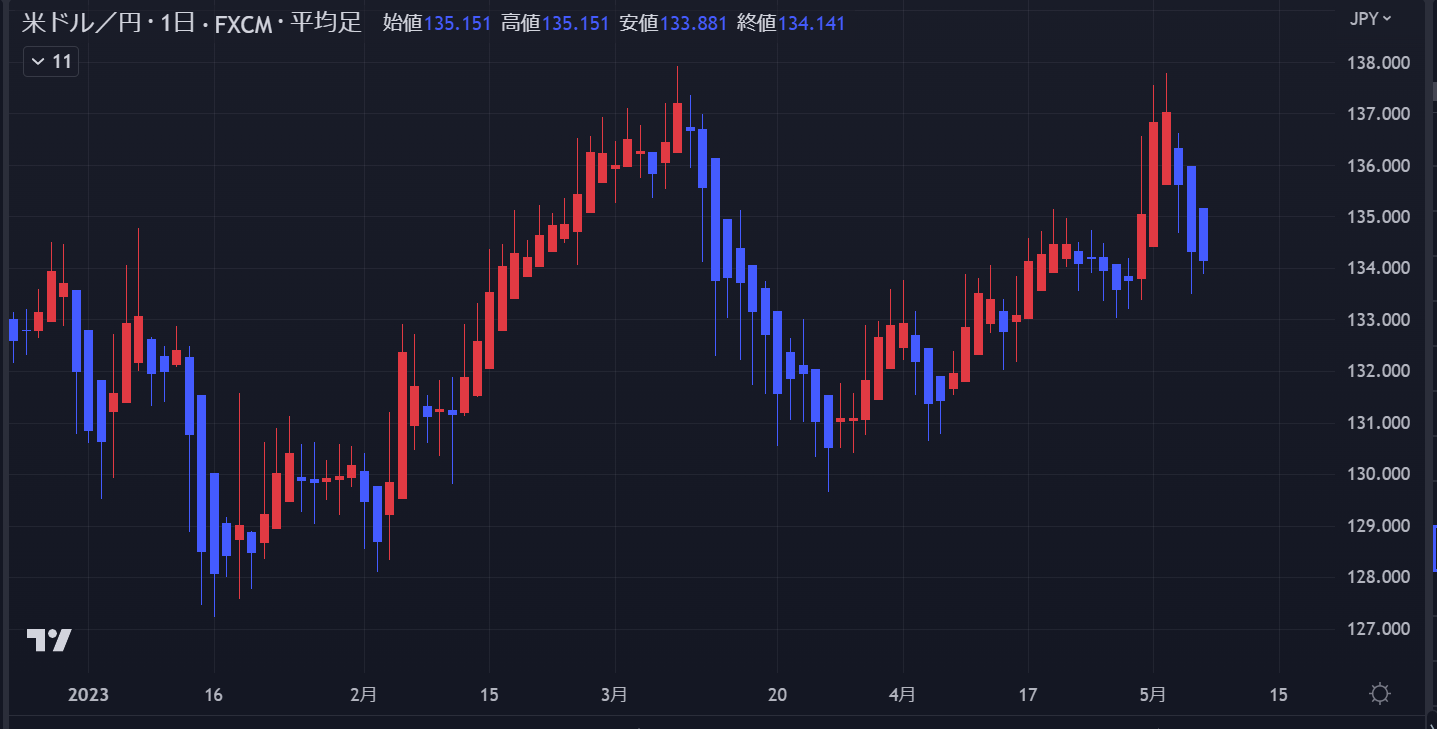The height and width of the screenshot is (729, 1437).
Task: Select the 平均足 chart type label
Action: 326,23
